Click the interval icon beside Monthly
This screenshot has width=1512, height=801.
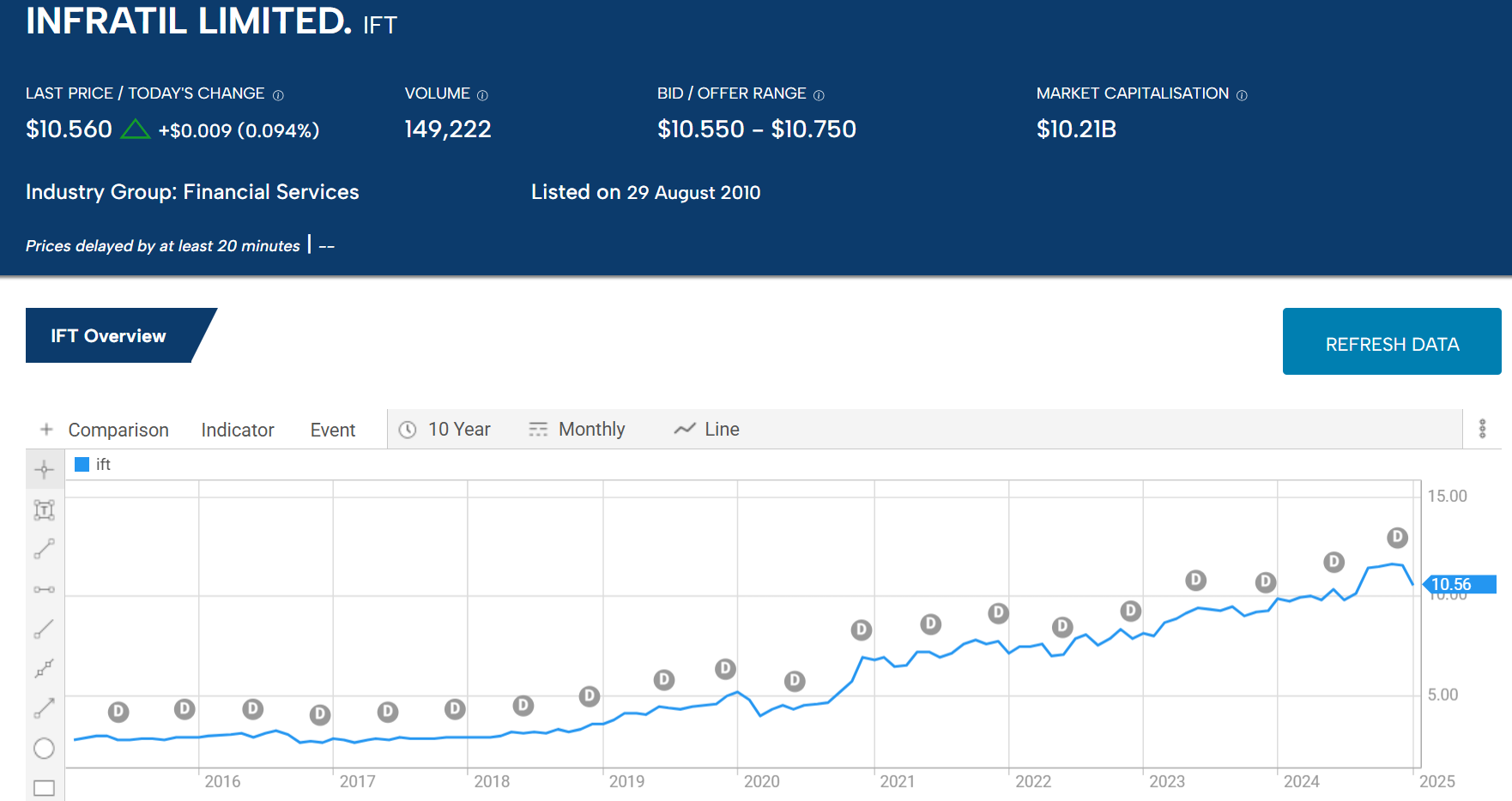pos(538,429)
